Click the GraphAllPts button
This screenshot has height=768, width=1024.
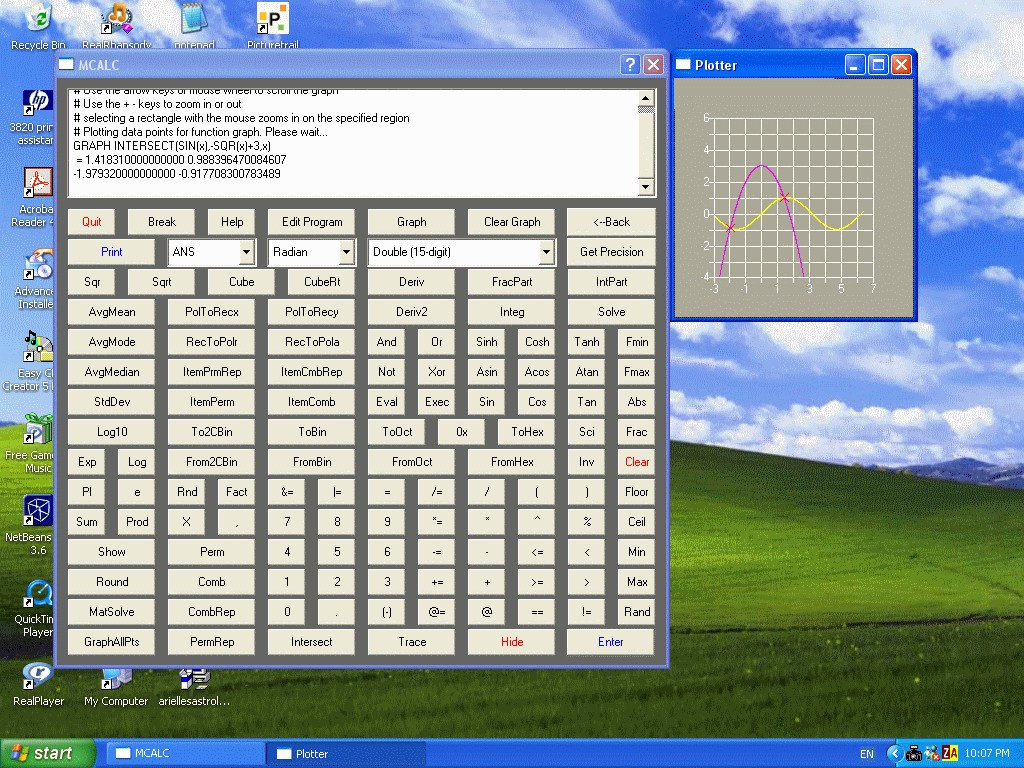click(x=112, y=642)
